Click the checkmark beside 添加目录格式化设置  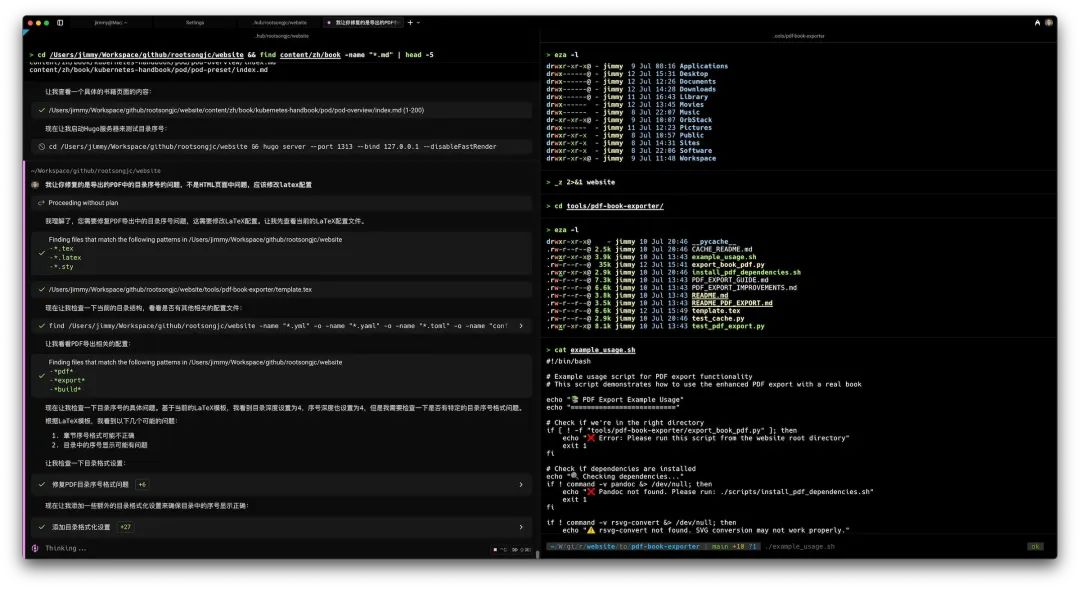(x=42, y=527)
